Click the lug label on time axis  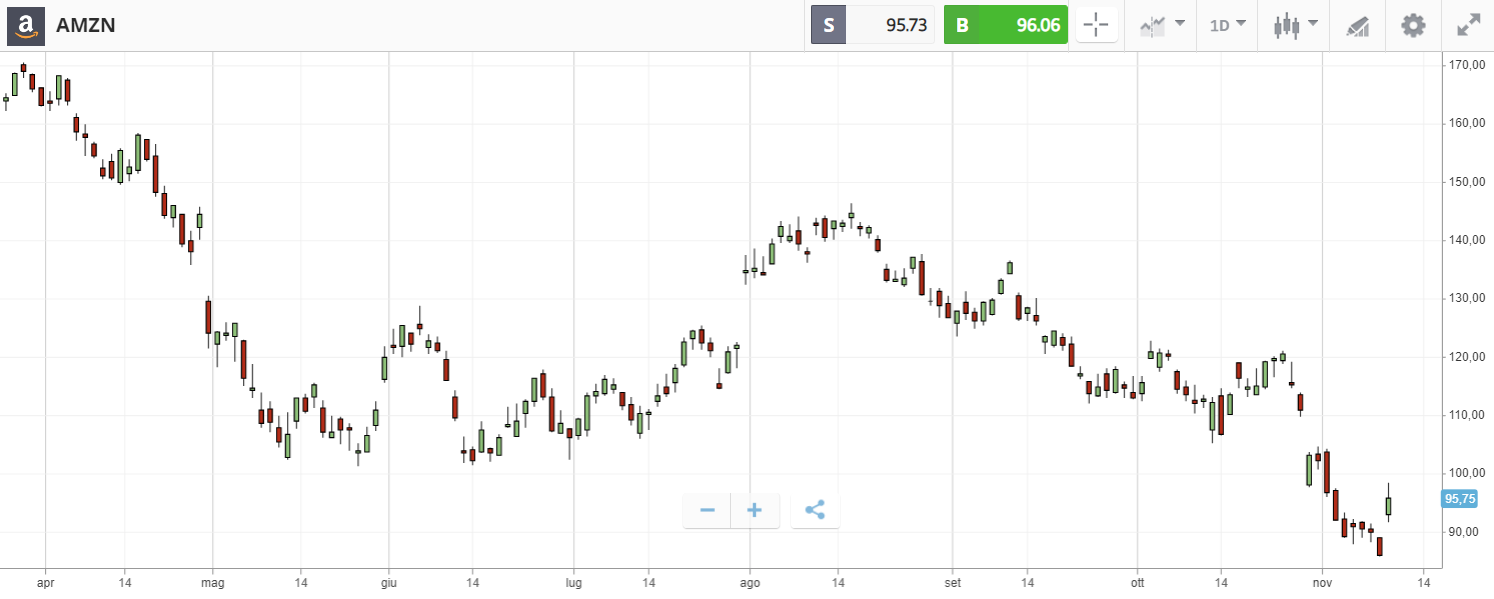coord(573,581)
